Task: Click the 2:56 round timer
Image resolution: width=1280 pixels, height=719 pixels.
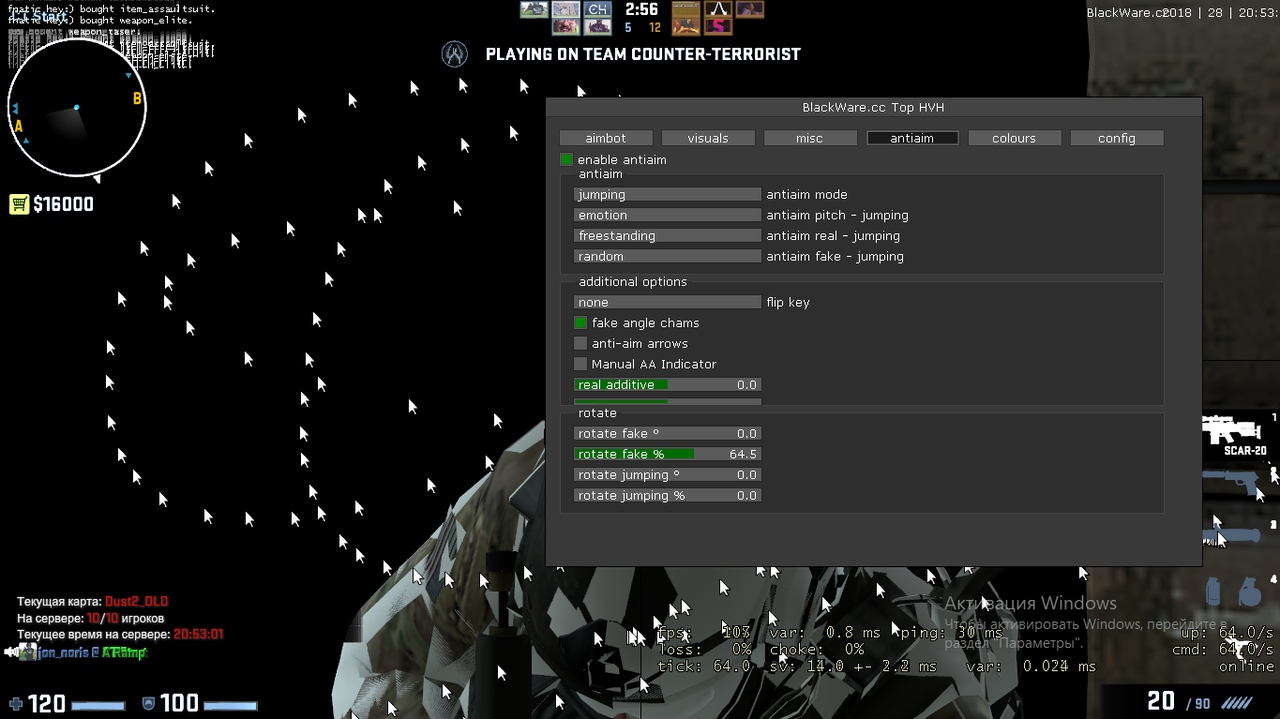Action: pyautogui.click(x=641, y=9)
